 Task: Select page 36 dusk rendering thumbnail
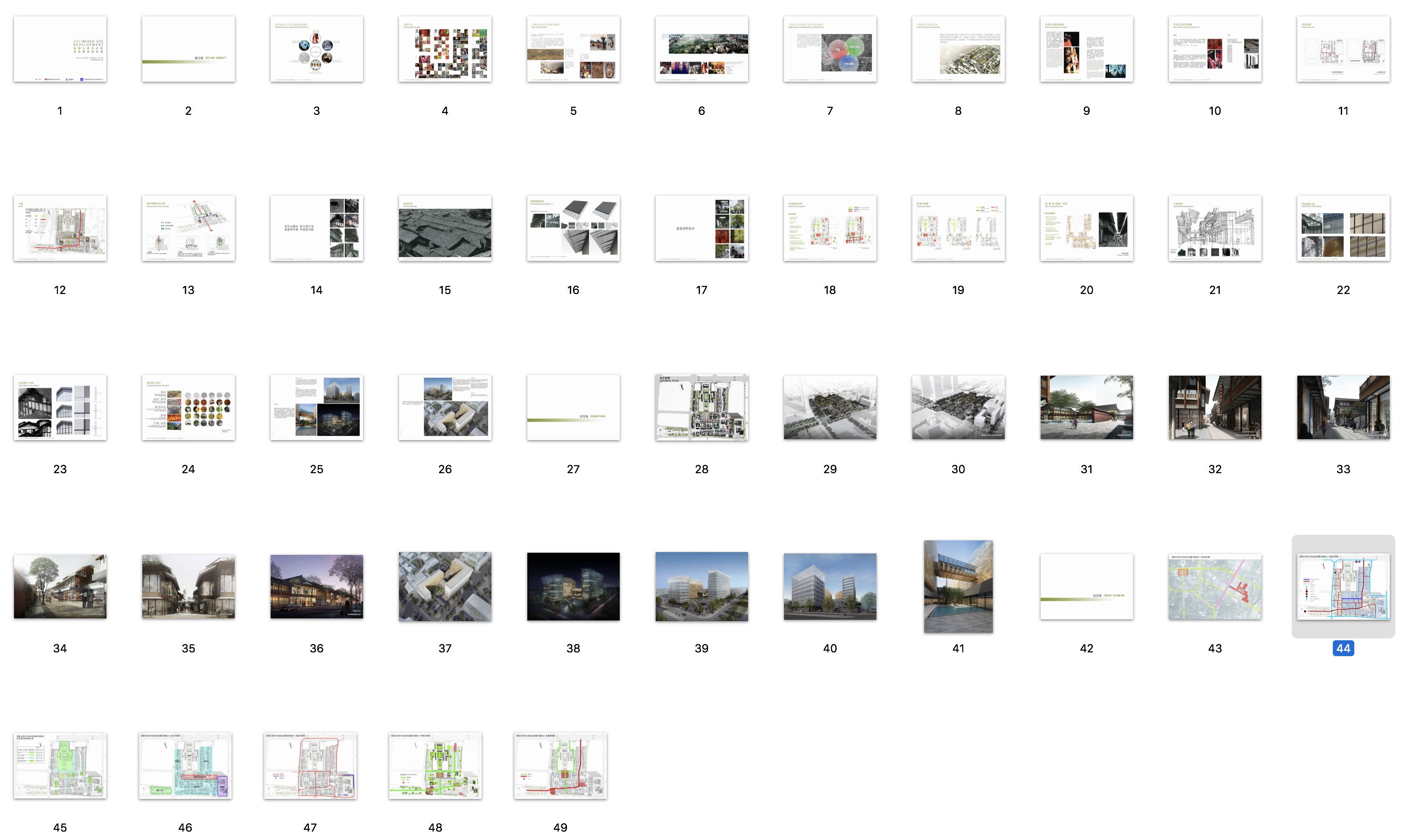316,587
